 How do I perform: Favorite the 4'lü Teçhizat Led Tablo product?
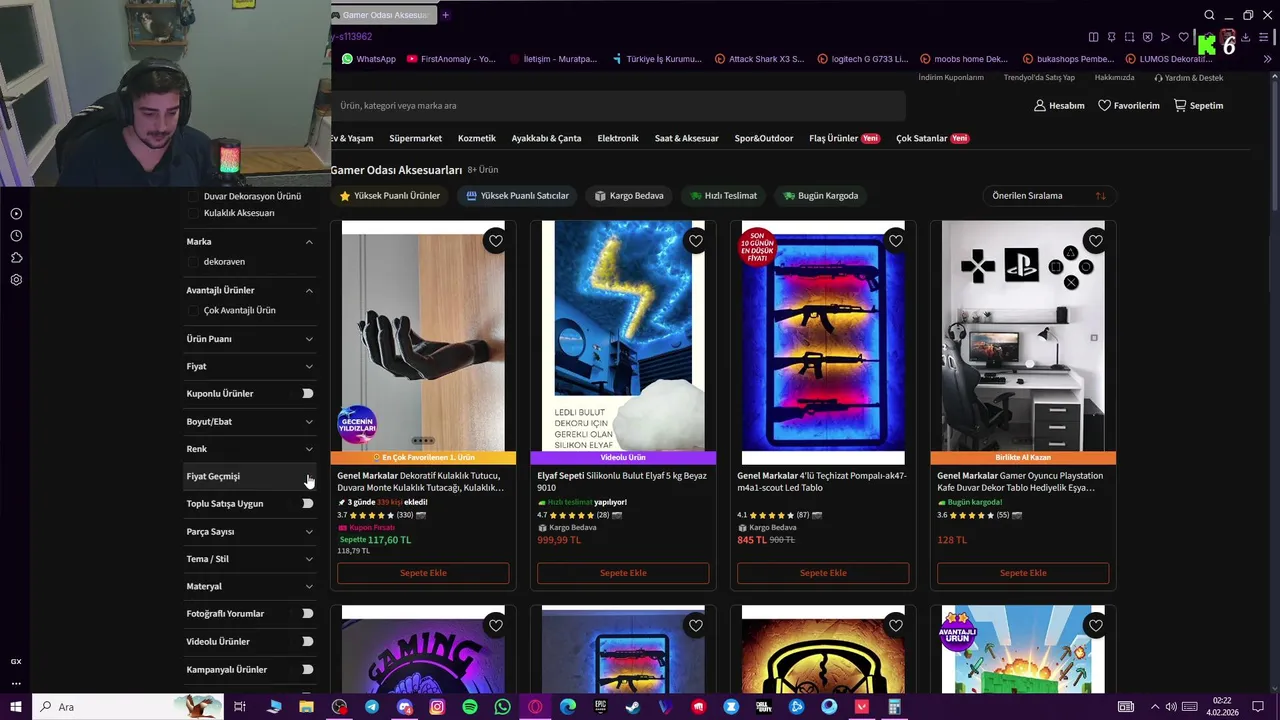pyautogui.click(x=896, y=241)
